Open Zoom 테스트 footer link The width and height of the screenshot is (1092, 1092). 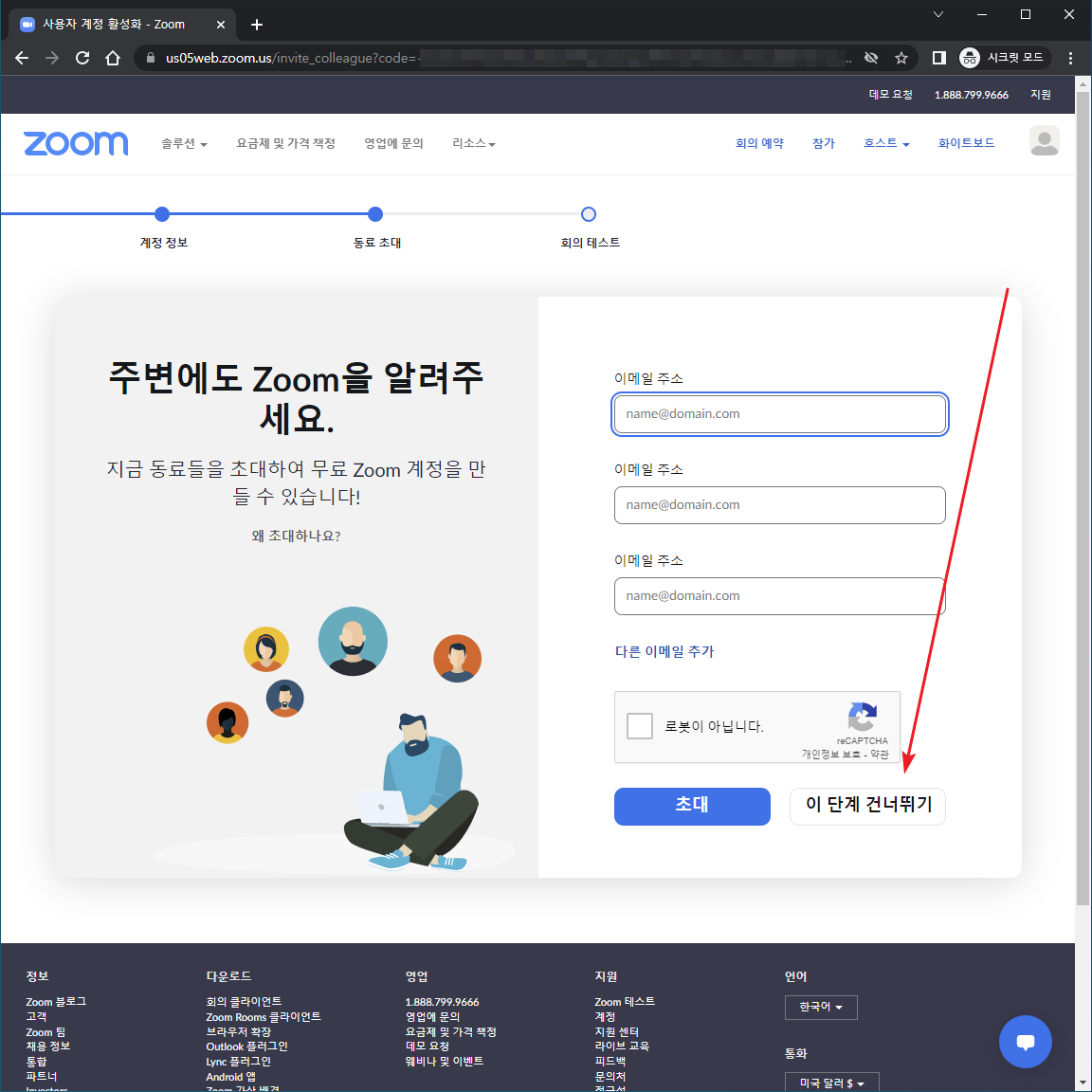(625, 1001)
